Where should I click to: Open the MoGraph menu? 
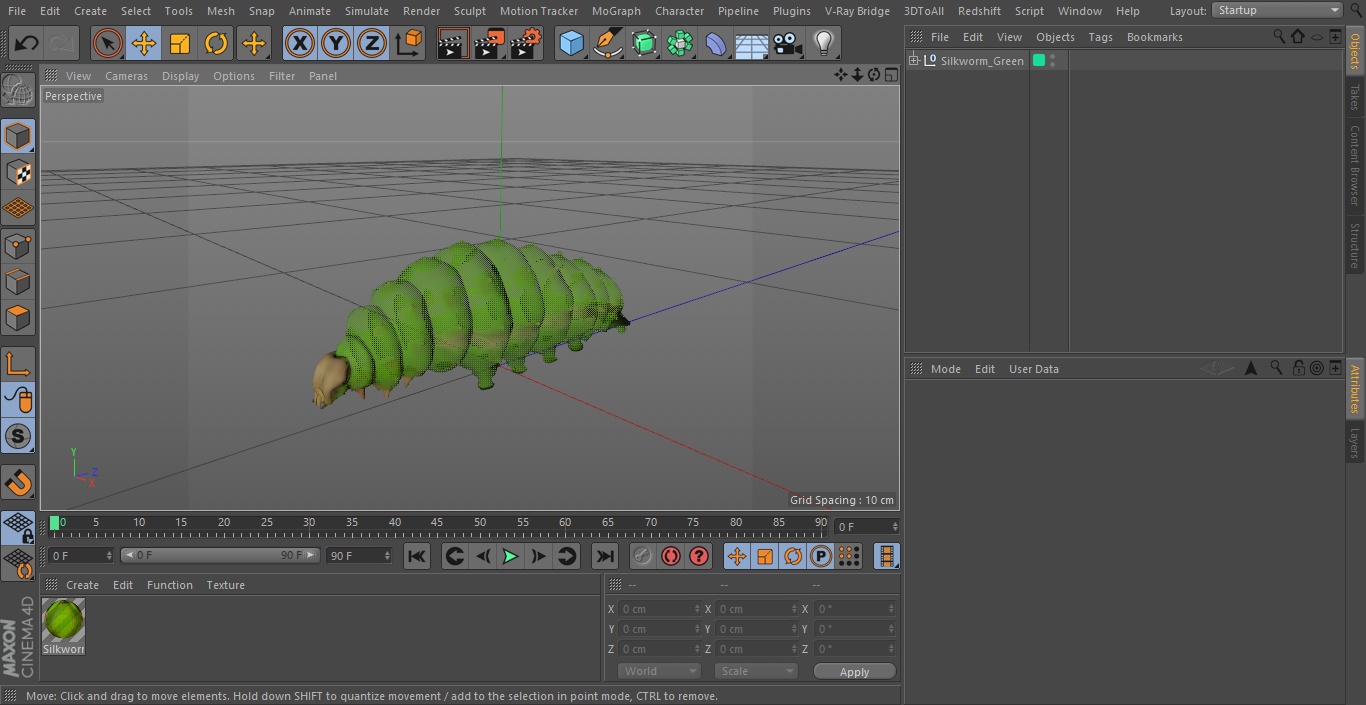click(616, 11)
